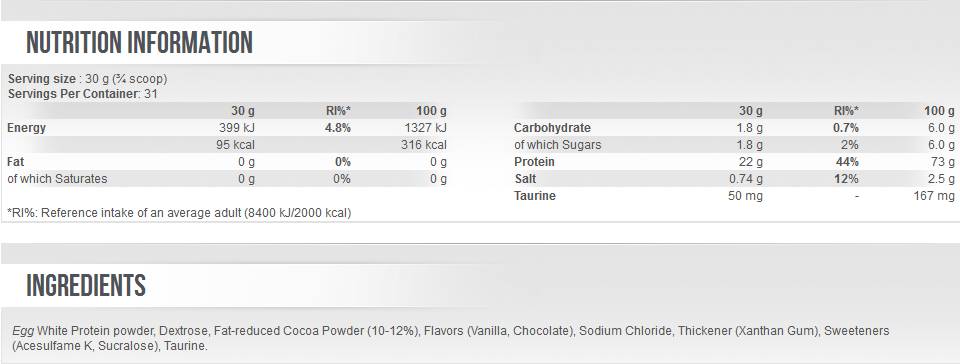The width and height of the screenshot is (960, 364).
Task: Click the Carbohydrate row label
Action: point(552,128)
